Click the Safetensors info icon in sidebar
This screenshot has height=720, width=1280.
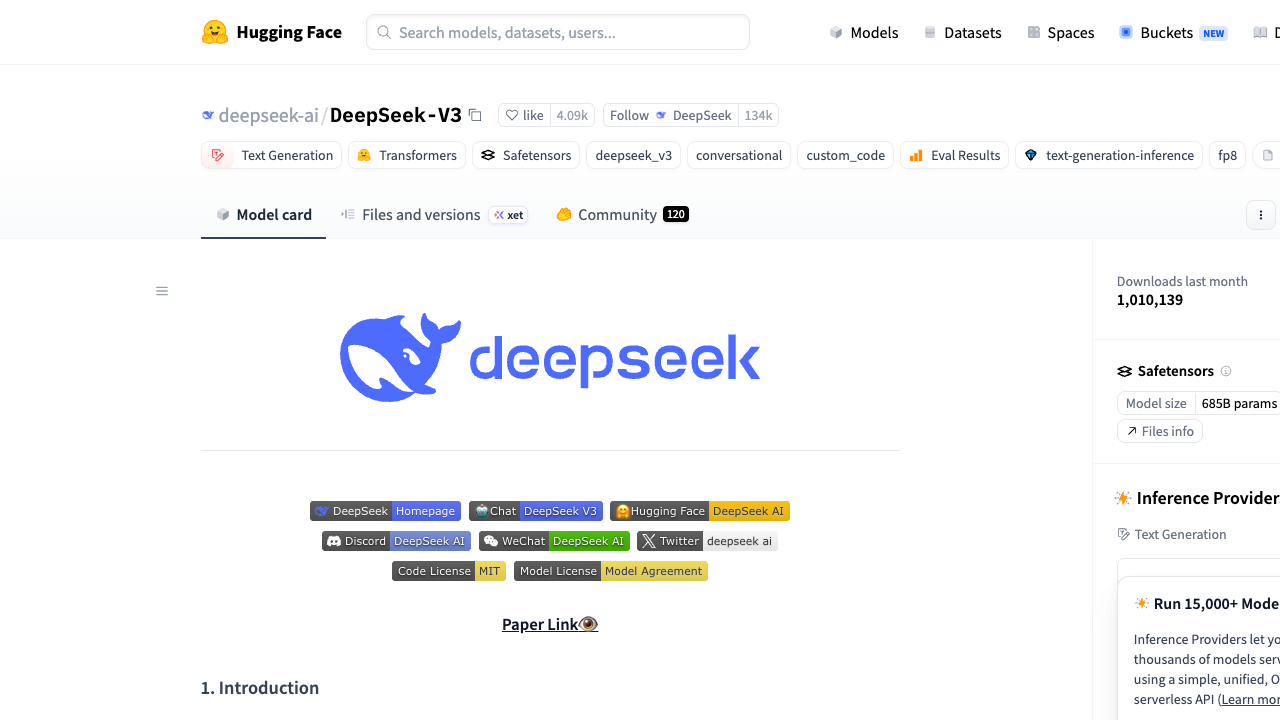1226,371
